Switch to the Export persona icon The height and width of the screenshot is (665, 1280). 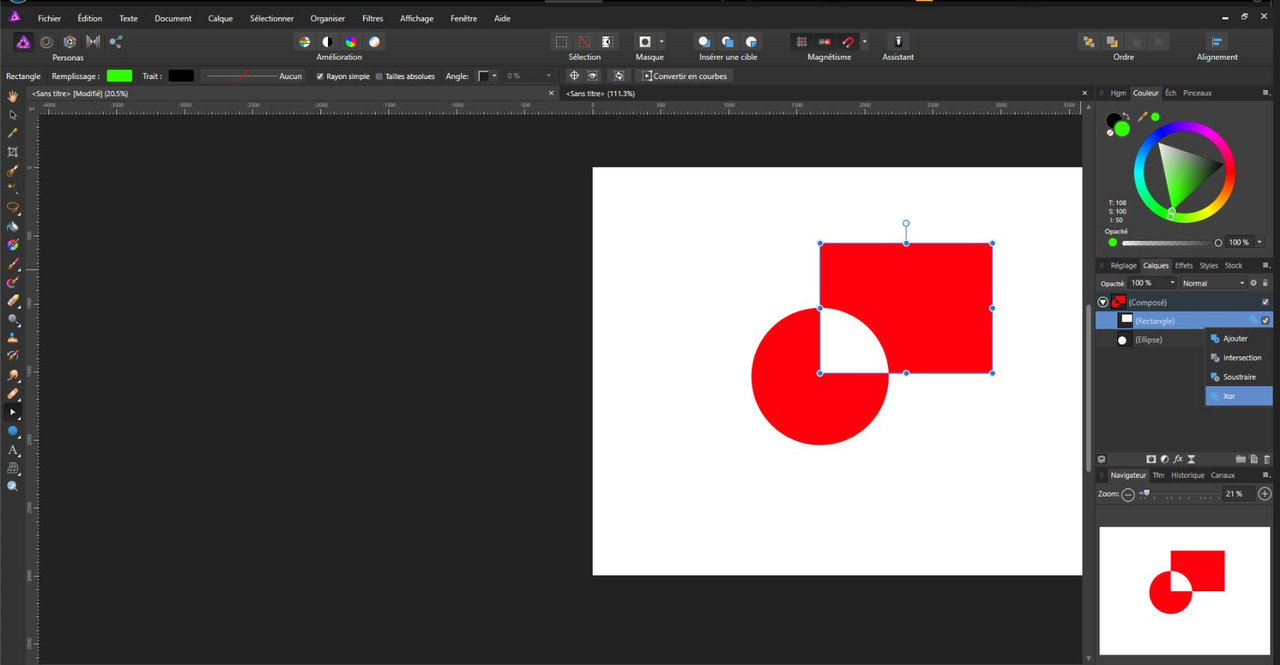pyautogui.click(x=116, y=42)
